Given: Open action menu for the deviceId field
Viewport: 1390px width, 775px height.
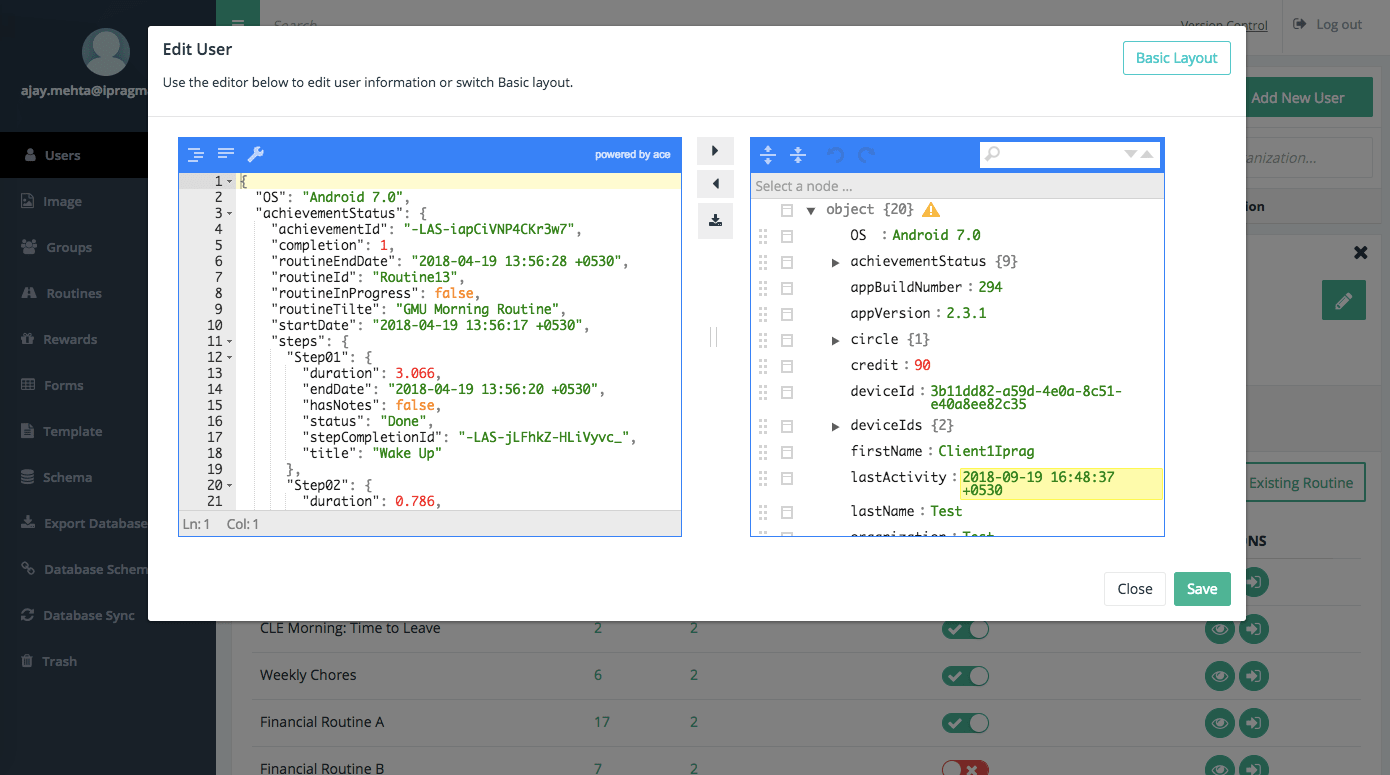Looking at the screenshot, I should pos(787,392).
